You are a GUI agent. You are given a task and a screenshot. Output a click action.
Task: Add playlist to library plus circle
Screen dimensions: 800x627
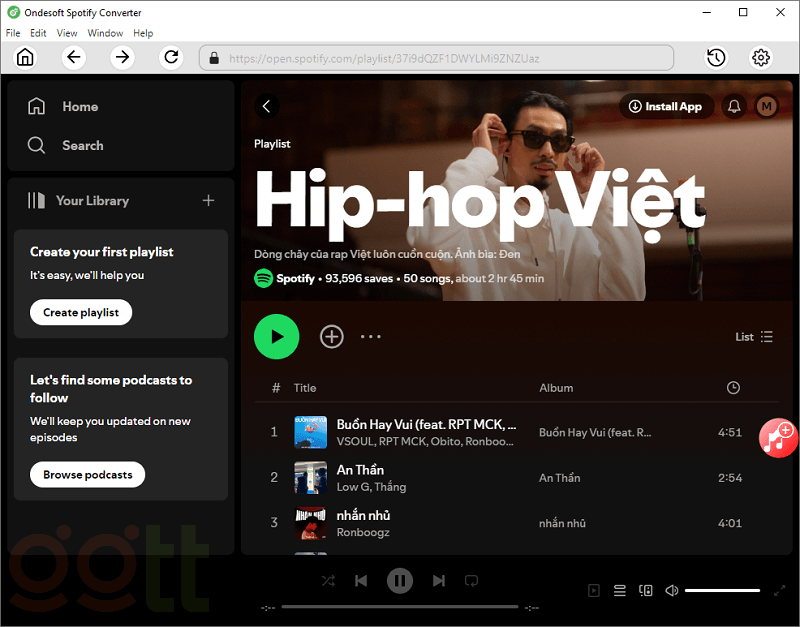(x=331, y=337)
